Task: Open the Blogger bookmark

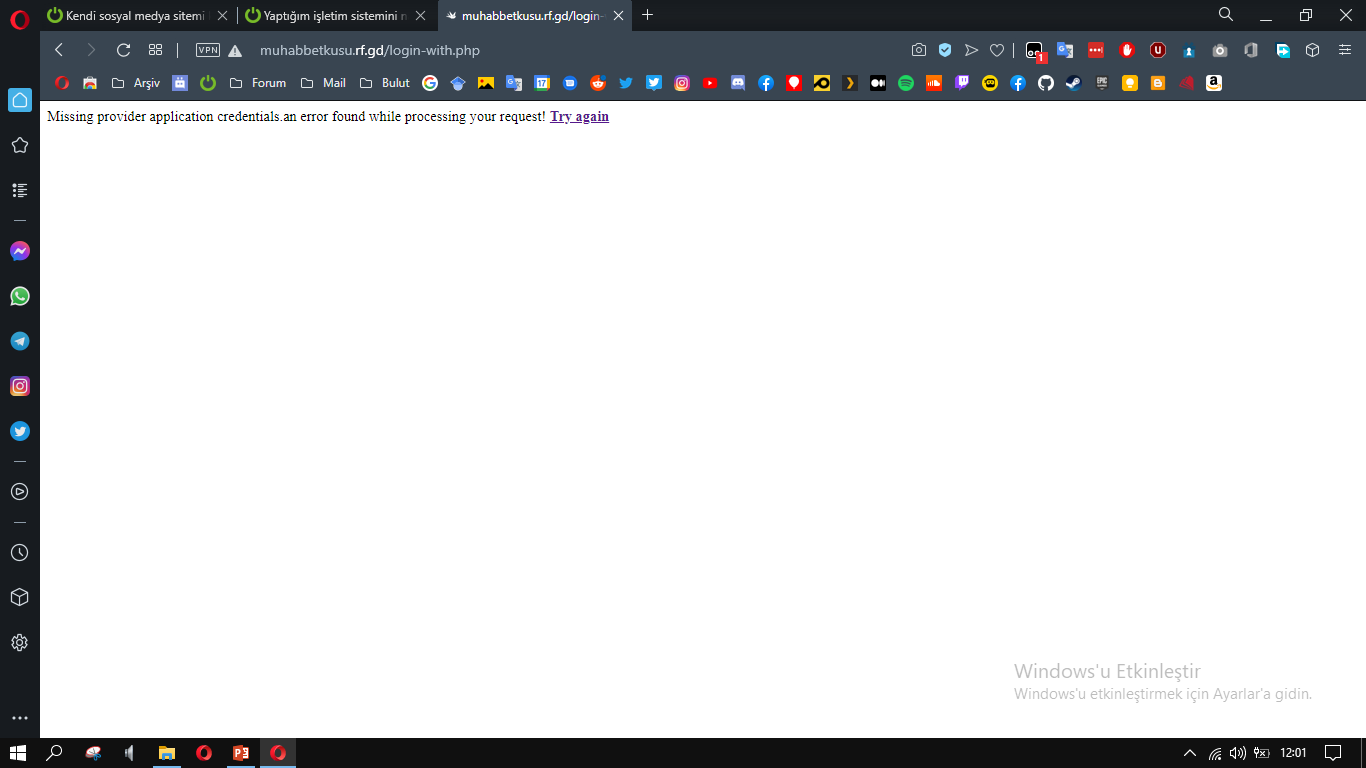Action: coord(1158,83)
